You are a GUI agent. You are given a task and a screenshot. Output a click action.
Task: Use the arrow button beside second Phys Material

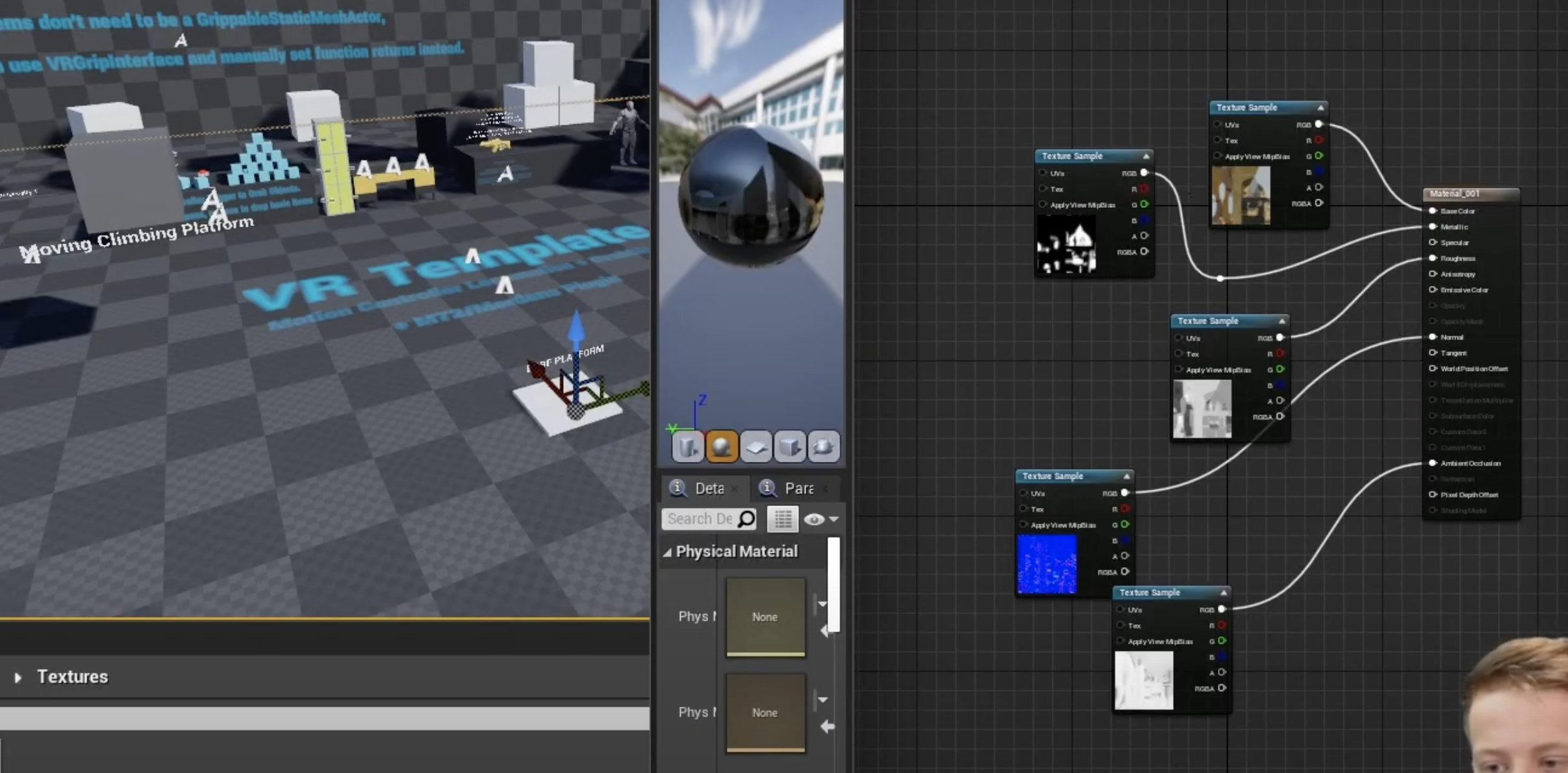(x=828, y=726)
